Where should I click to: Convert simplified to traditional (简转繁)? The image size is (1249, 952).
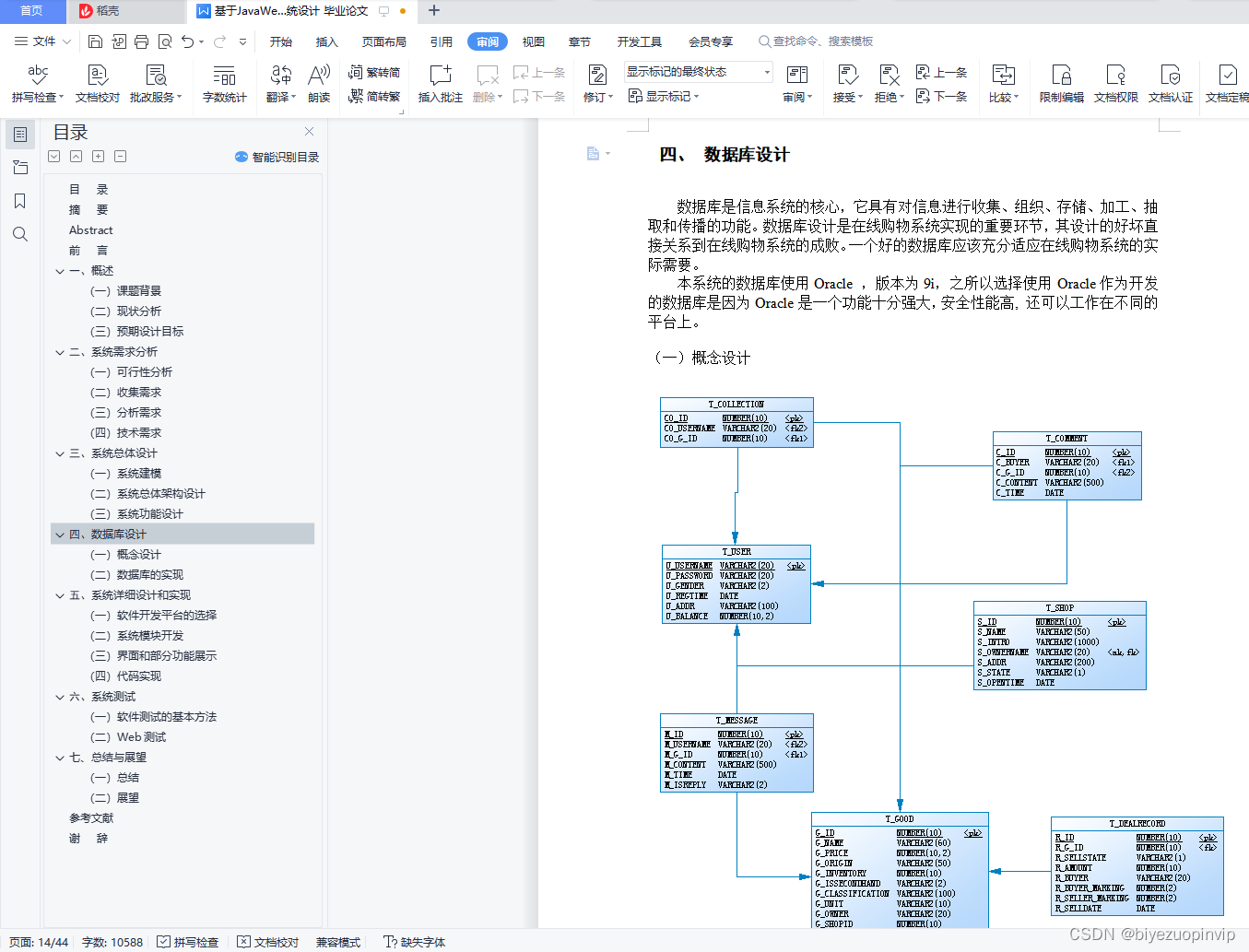click(374, 96)
